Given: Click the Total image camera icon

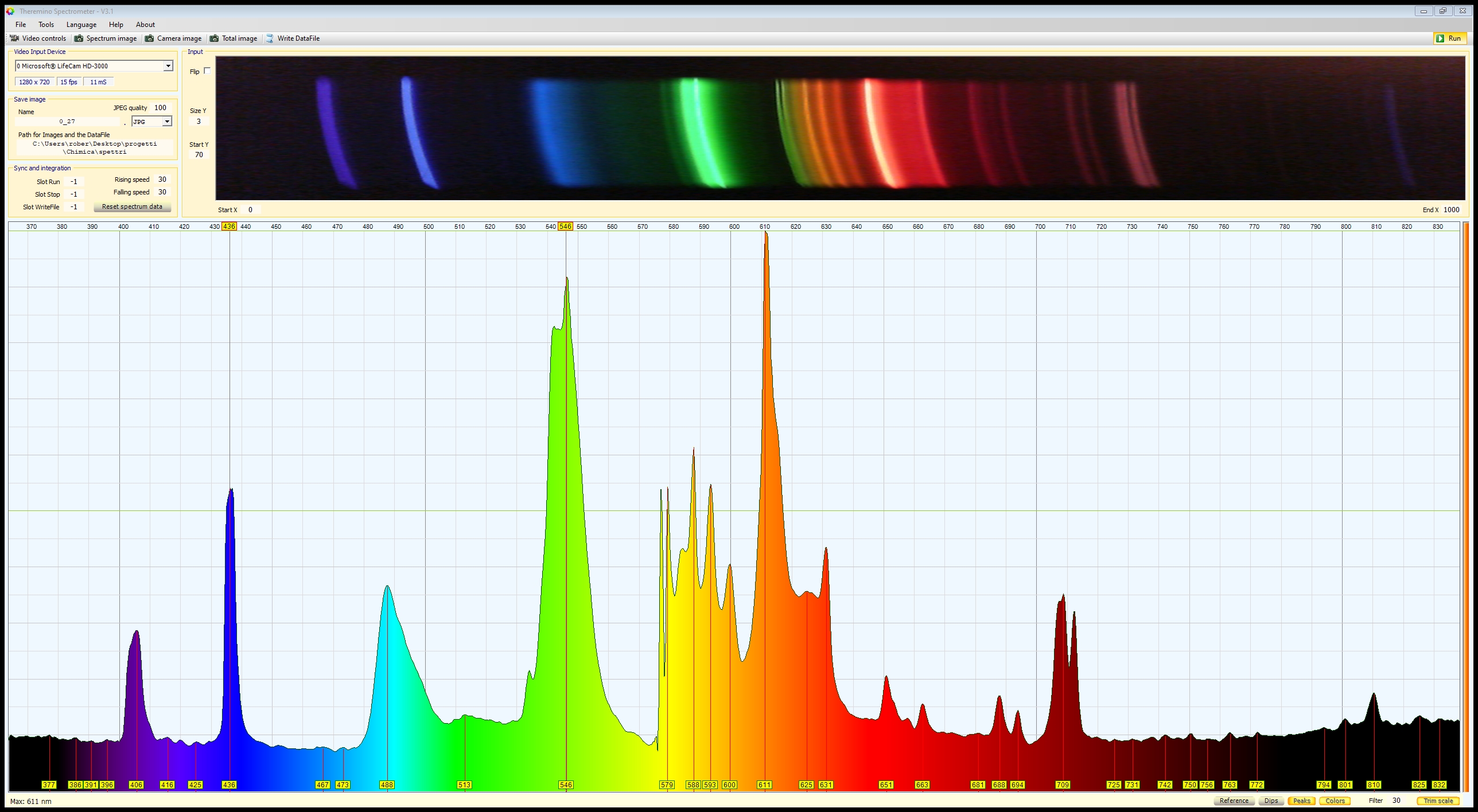Looking at the screenshot, I should pos(214,38).
